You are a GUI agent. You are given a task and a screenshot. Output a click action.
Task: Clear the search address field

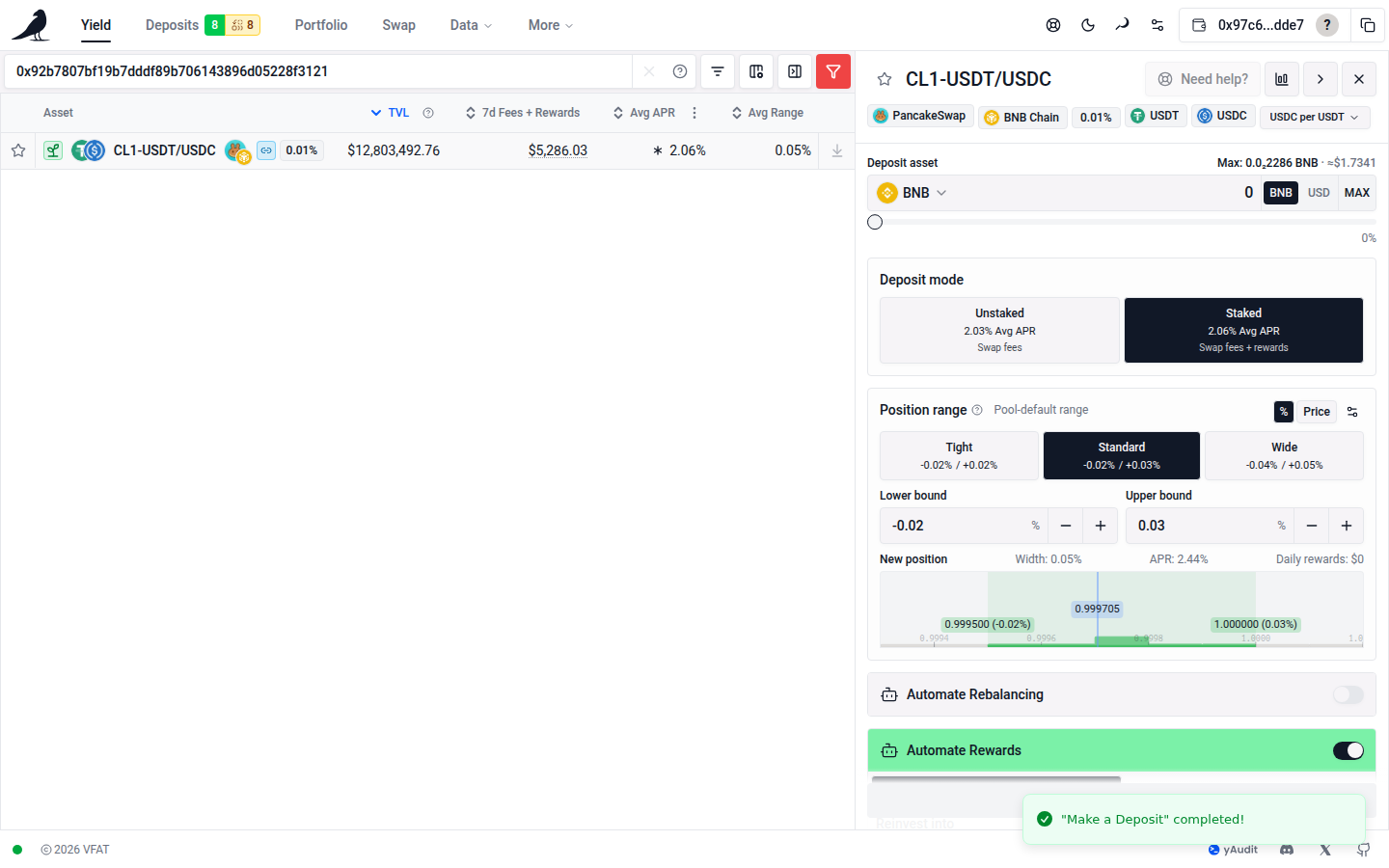tap(649, 71)
